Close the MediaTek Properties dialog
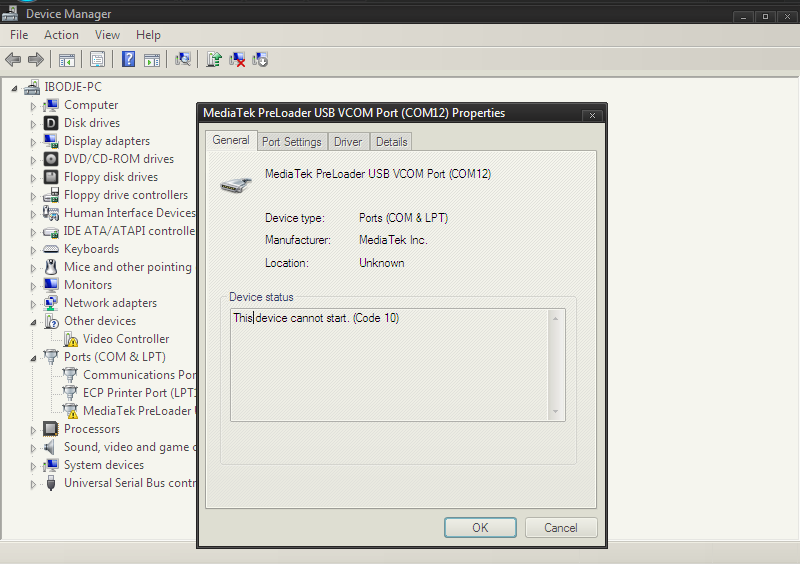This screenshot has width=800, height=564. click(x=592, y=115)
